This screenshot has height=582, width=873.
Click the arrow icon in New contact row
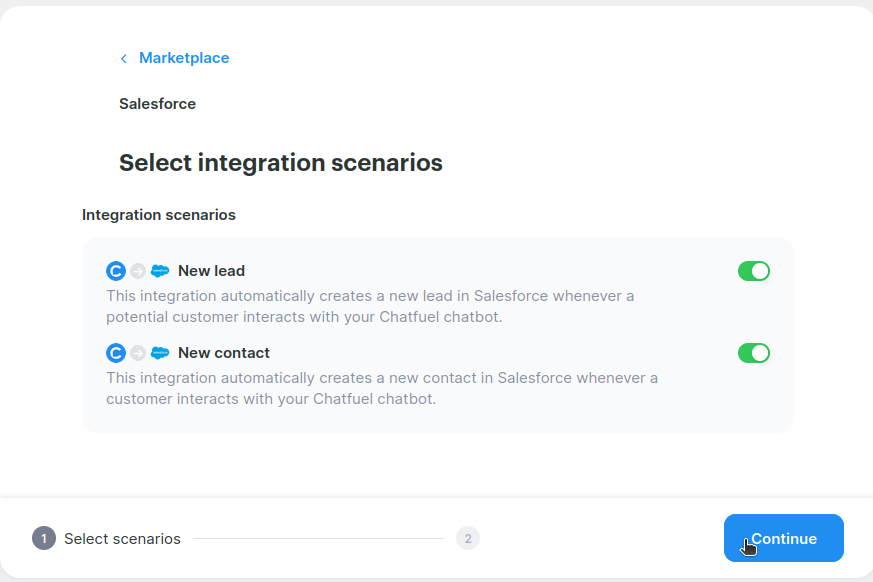(138, 353)
